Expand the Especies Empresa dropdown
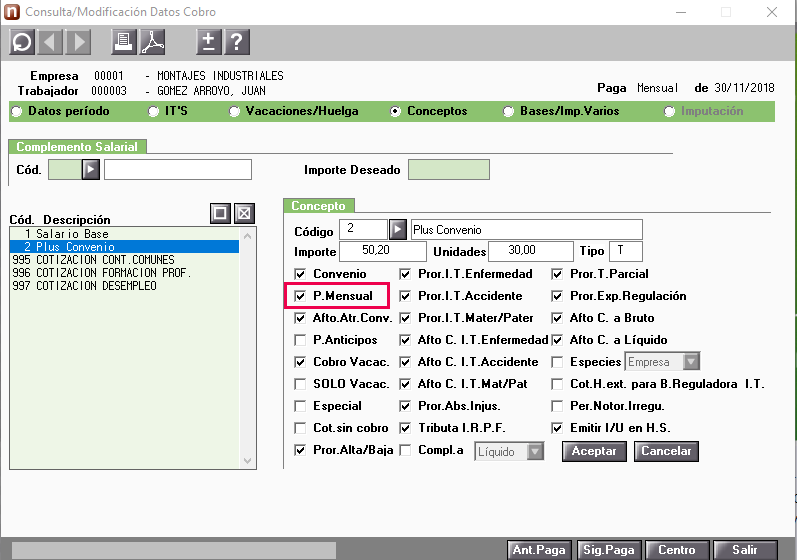Screen dimensions: 797x560 point(690,362)
